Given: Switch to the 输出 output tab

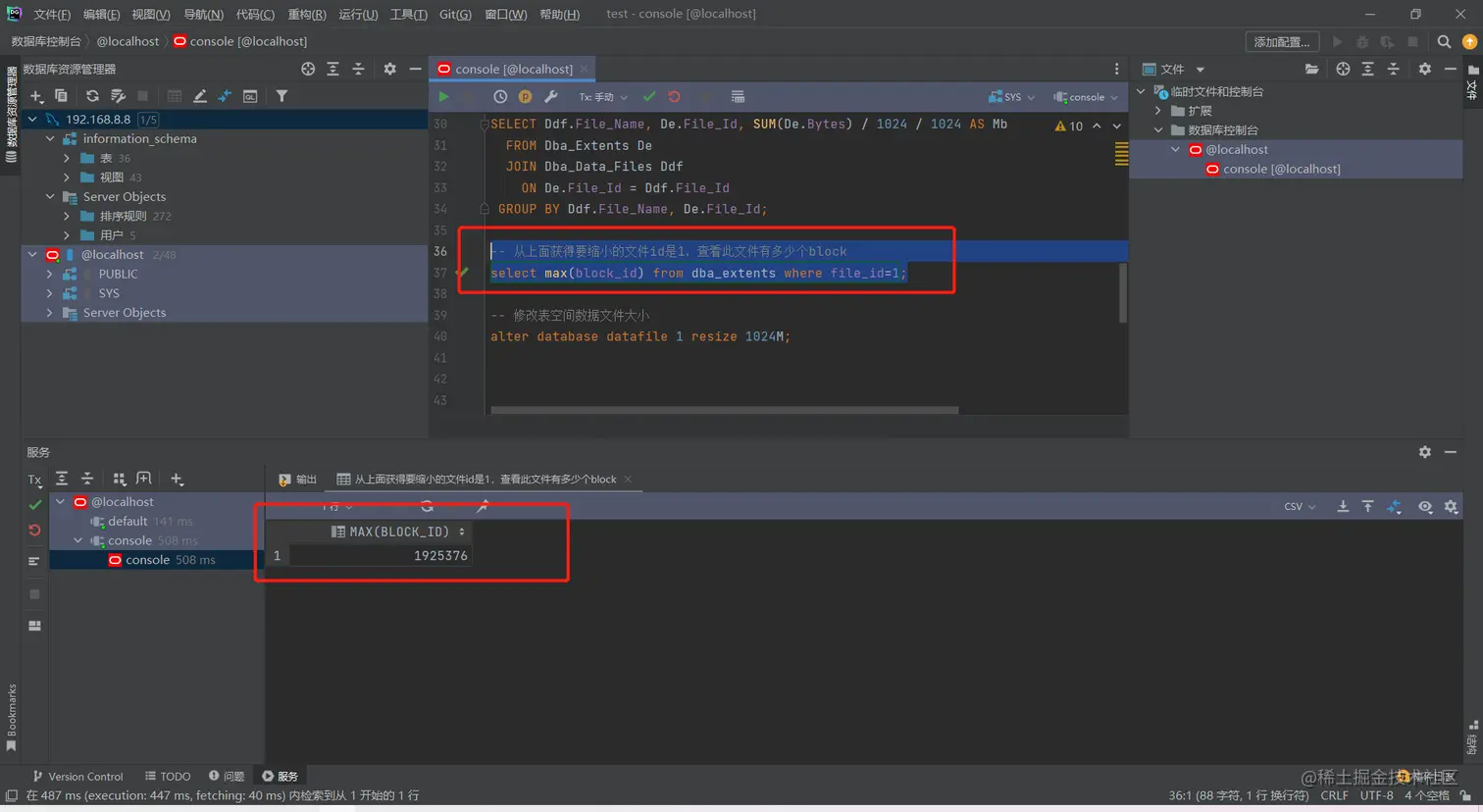Looking at the screenshot, I should tap(297, 480).
